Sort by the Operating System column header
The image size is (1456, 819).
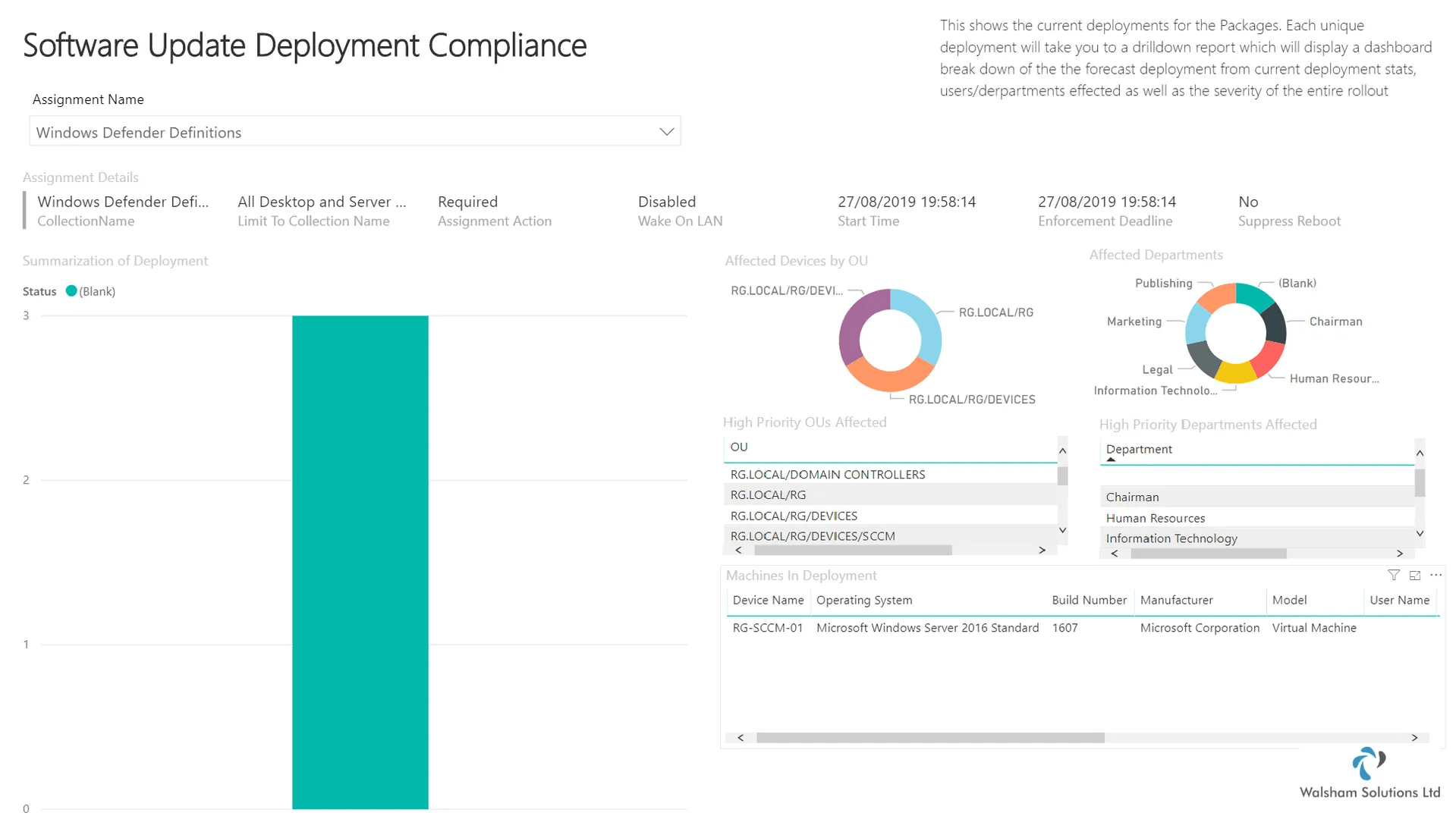[x=863, y=601]
